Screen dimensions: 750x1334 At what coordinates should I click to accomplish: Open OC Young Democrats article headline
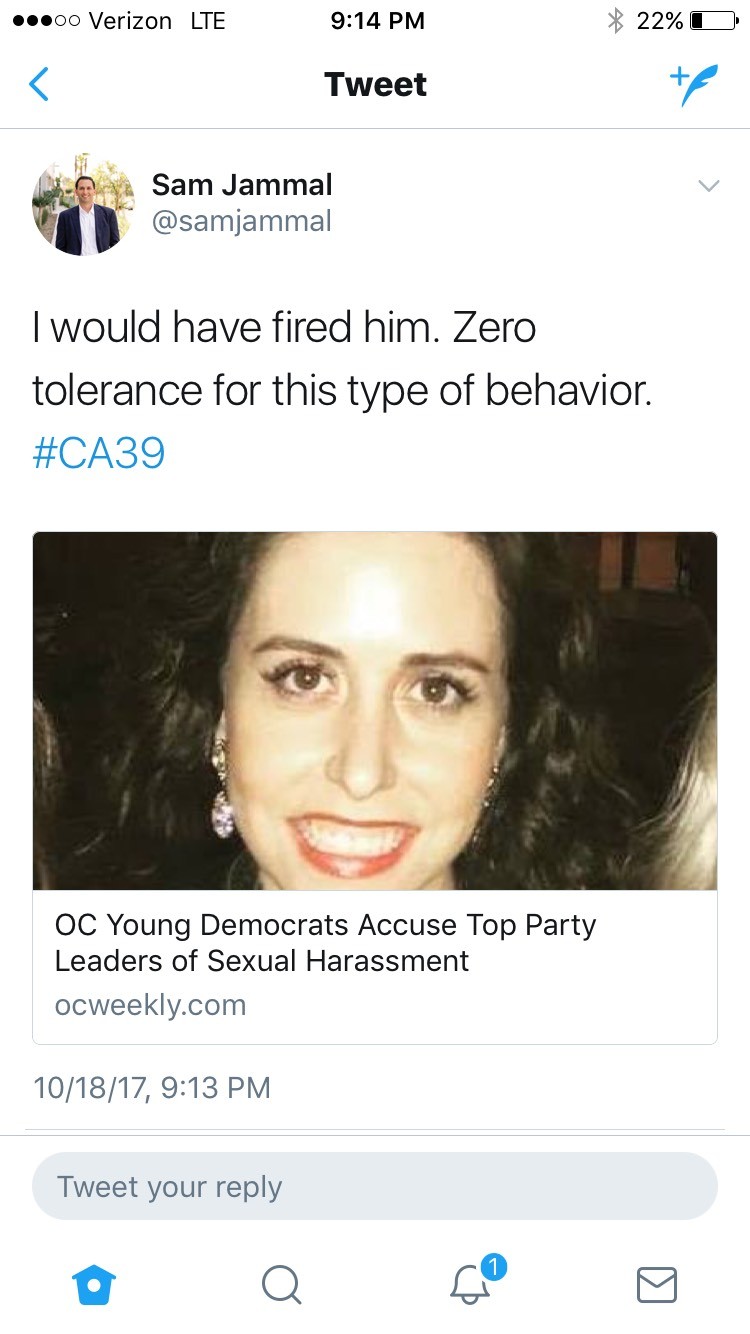tap(325, 943)
